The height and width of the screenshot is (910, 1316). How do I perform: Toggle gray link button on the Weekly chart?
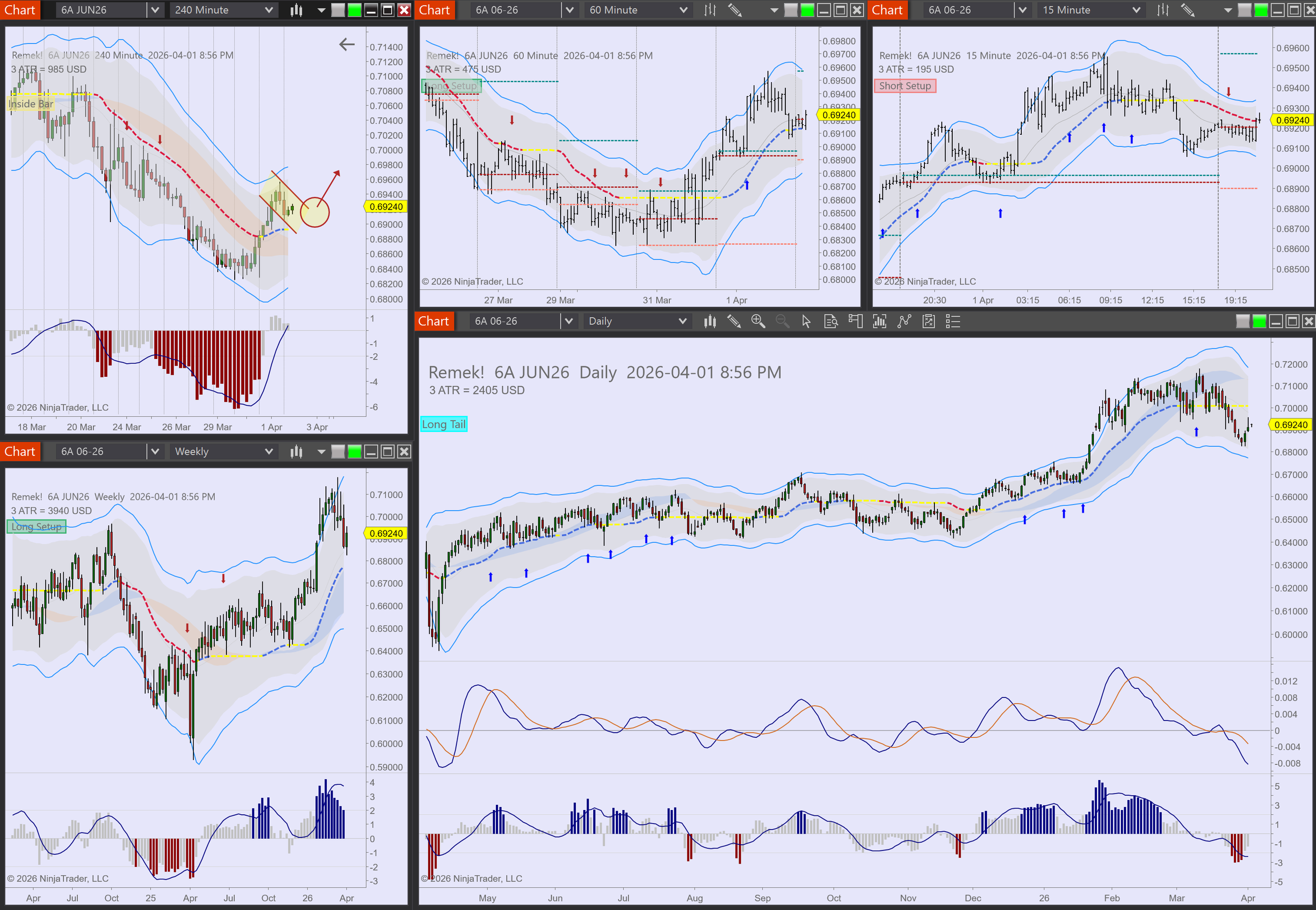pyautogui.click(x=338, y=452)
